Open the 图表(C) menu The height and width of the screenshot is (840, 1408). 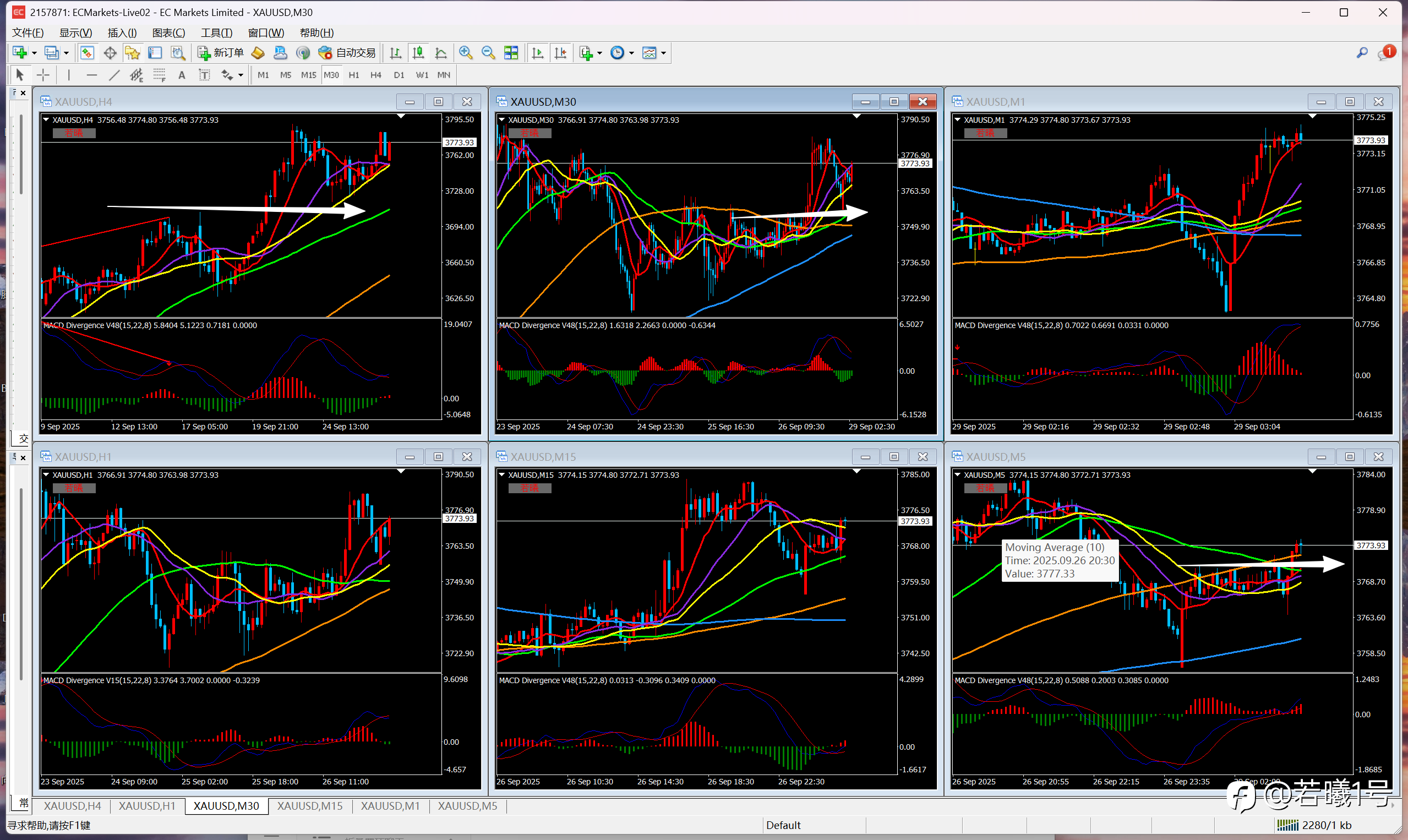[x=168, y=33]
